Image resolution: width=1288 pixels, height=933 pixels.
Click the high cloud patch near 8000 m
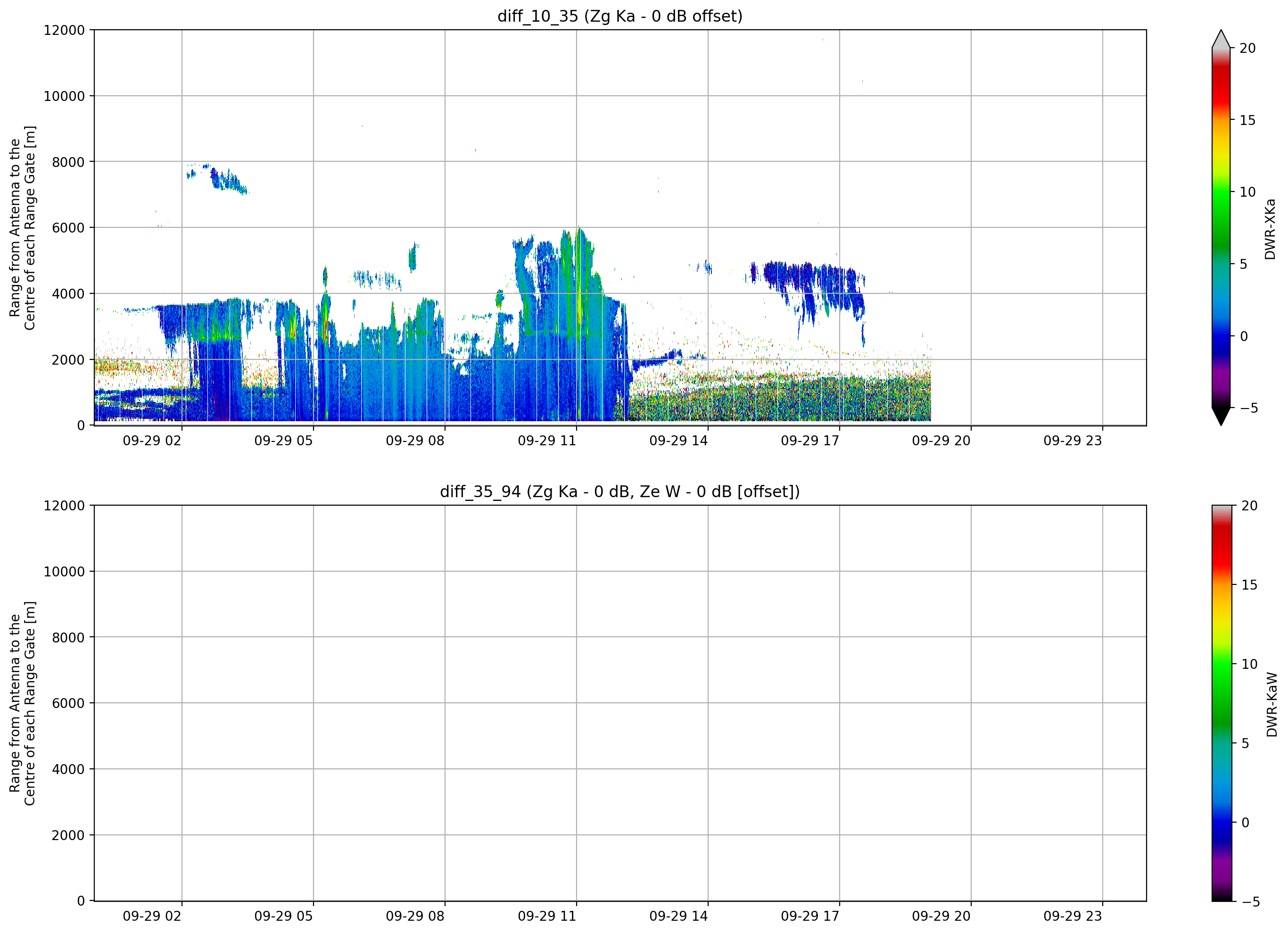click(219, 178)
